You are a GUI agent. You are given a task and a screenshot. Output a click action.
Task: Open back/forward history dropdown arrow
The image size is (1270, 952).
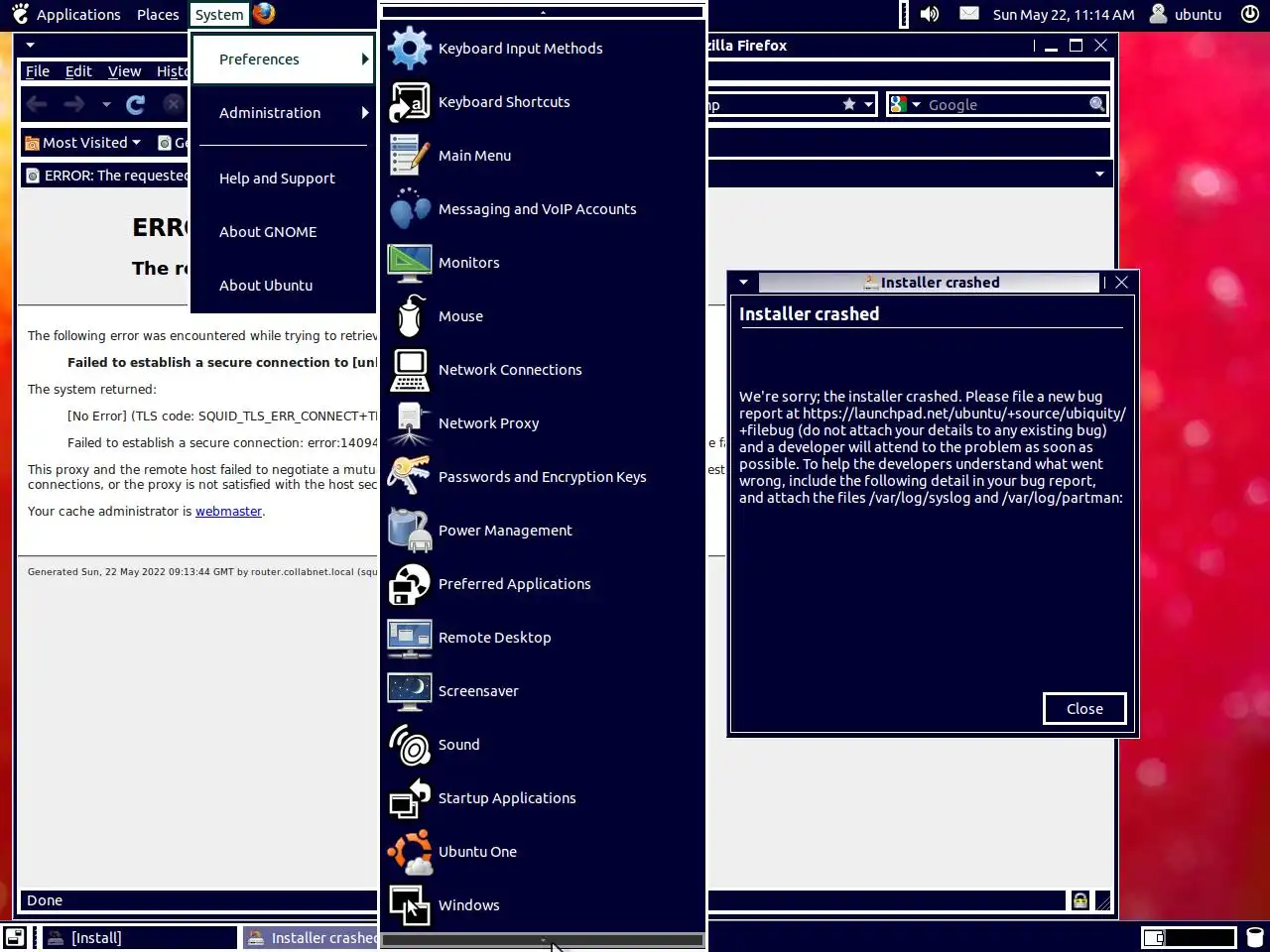point(106,104)
